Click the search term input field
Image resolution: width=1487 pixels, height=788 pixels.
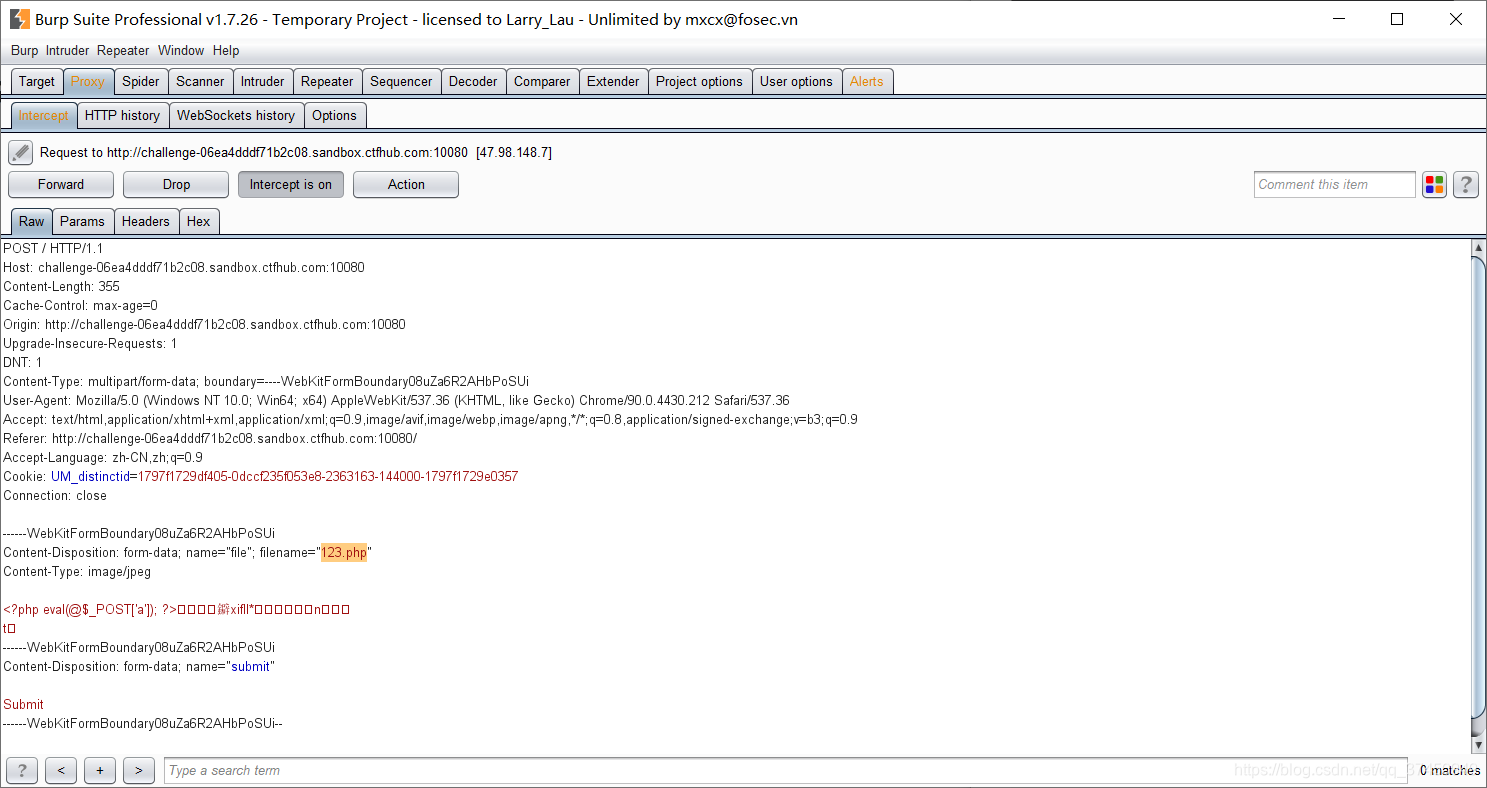786,770
